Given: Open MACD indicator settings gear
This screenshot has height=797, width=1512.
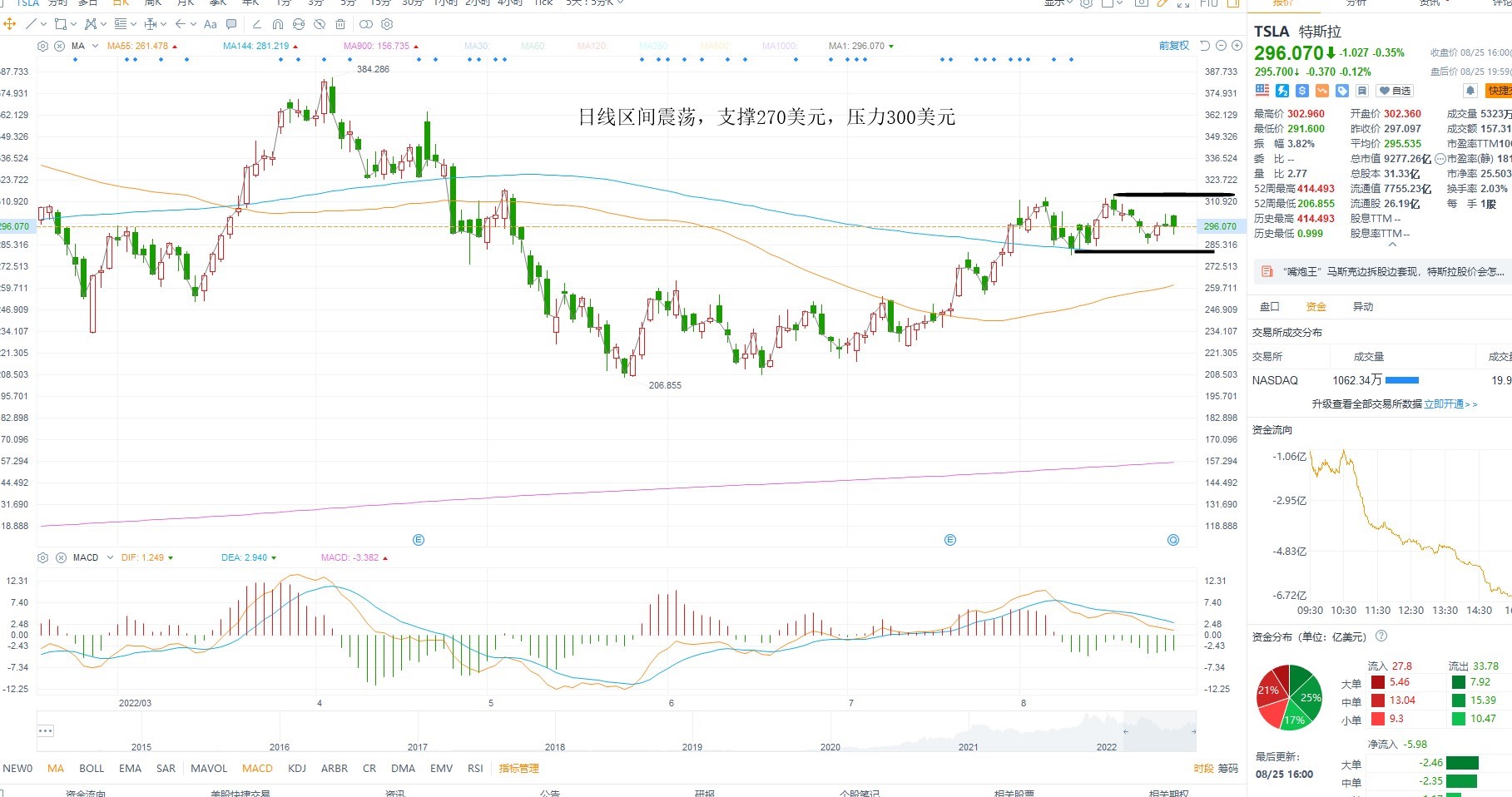Looking at the screenshot, I should tap(43, 557).
